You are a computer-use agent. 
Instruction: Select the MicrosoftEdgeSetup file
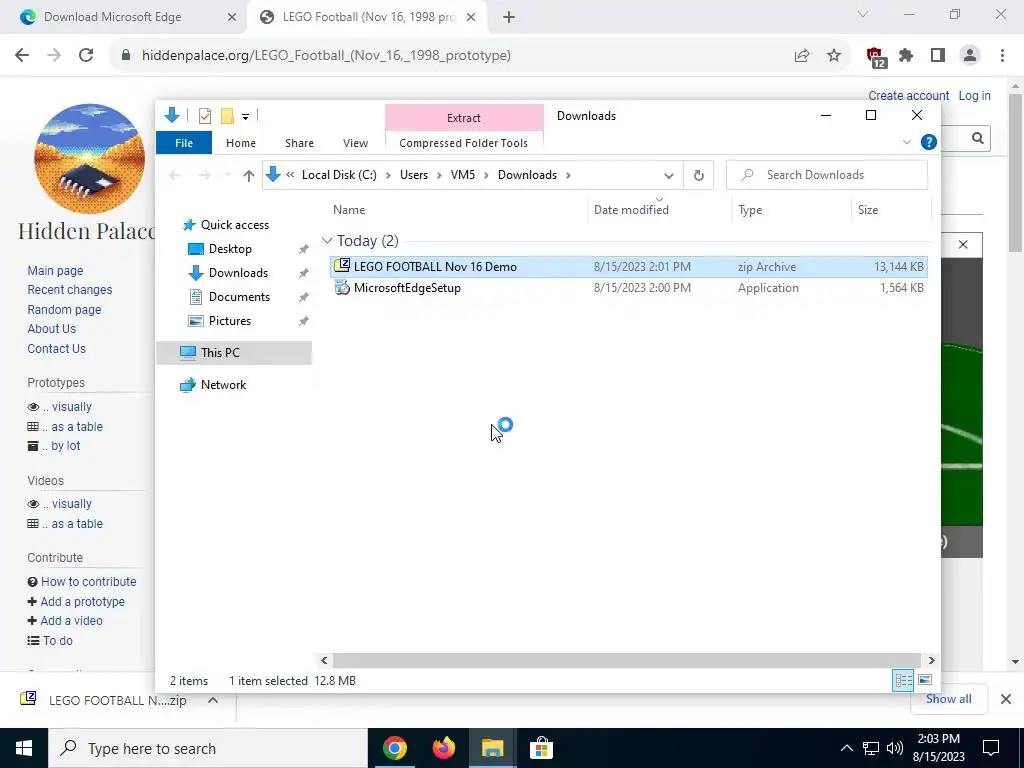(x=628, y=288)
